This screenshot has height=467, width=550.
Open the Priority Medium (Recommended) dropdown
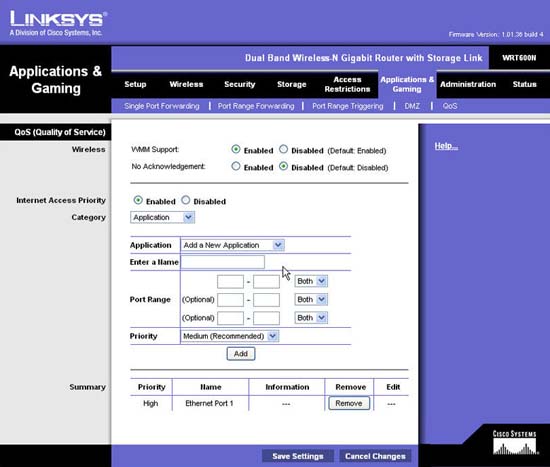pyautogui.click(x=230, y=336)
